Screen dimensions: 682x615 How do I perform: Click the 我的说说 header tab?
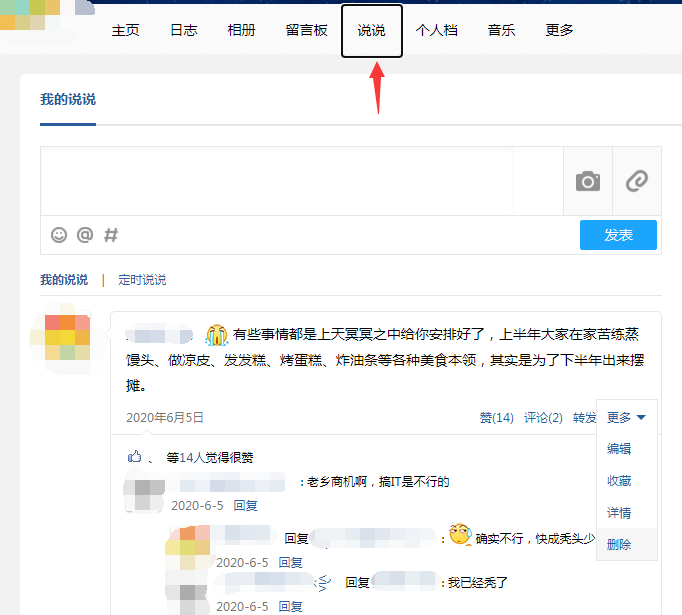tap(68, 100)
